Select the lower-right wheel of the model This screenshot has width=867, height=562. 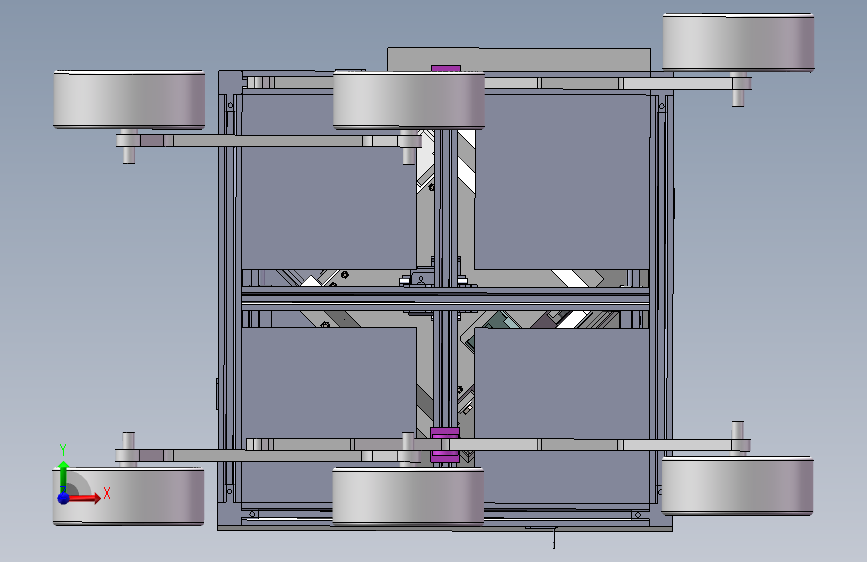[x=737, y=486]
